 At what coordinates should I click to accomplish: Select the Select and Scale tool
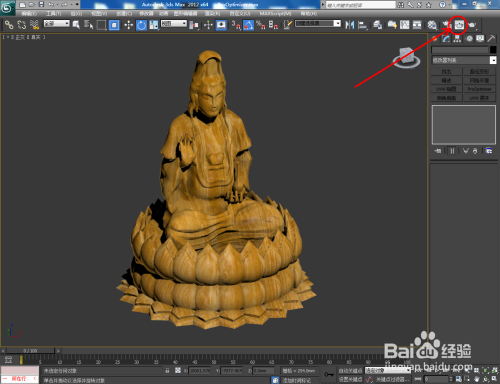pyautogui.click(x=154, y=25)
